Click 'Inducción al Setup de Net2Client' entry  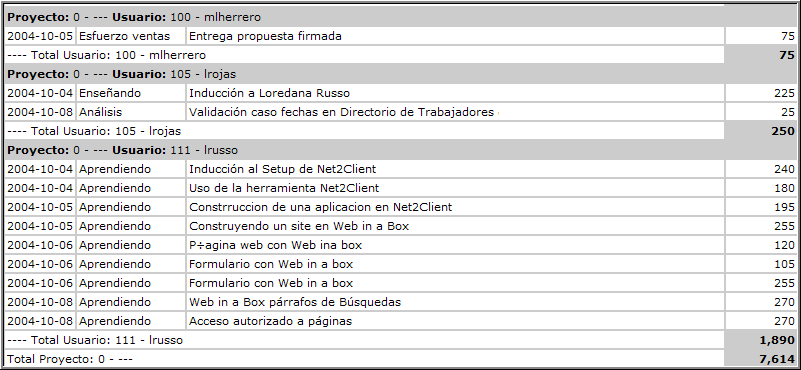point(455,169)
